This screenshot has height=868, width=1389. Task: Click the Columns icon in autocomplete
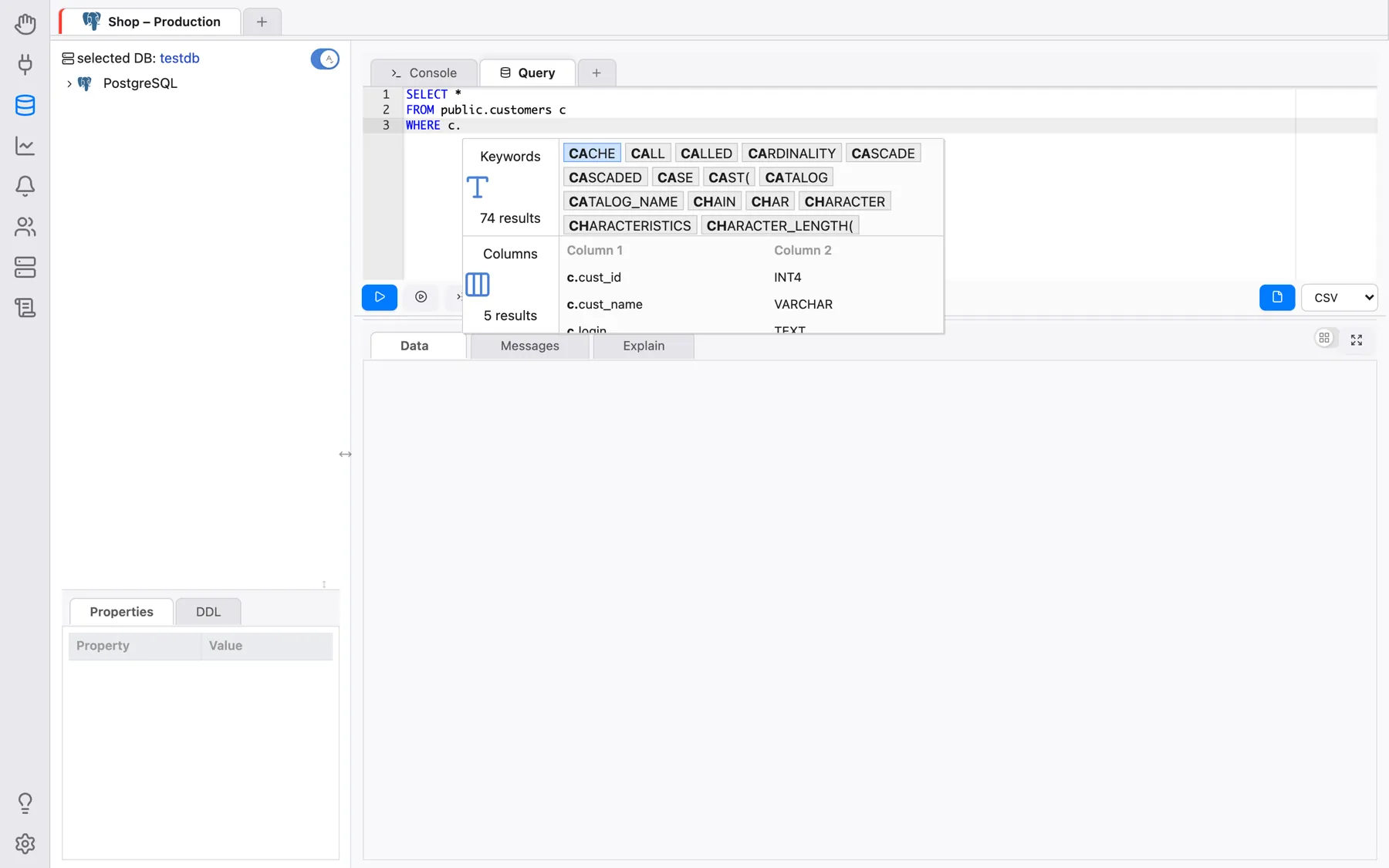(x=478, y=284)
